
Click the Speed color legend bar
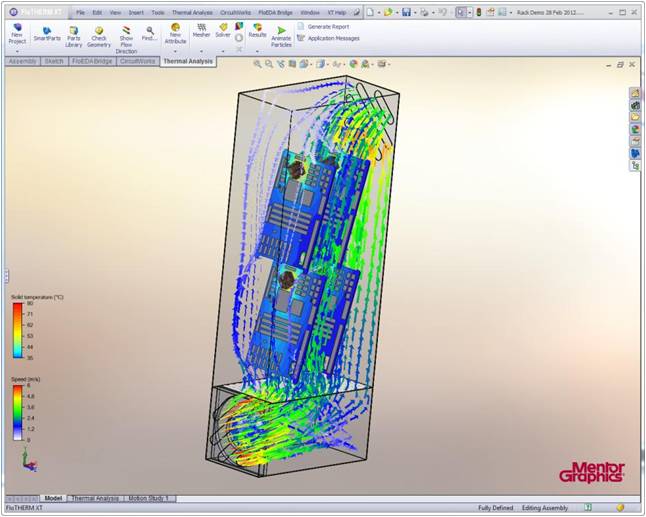pos(16,412)
